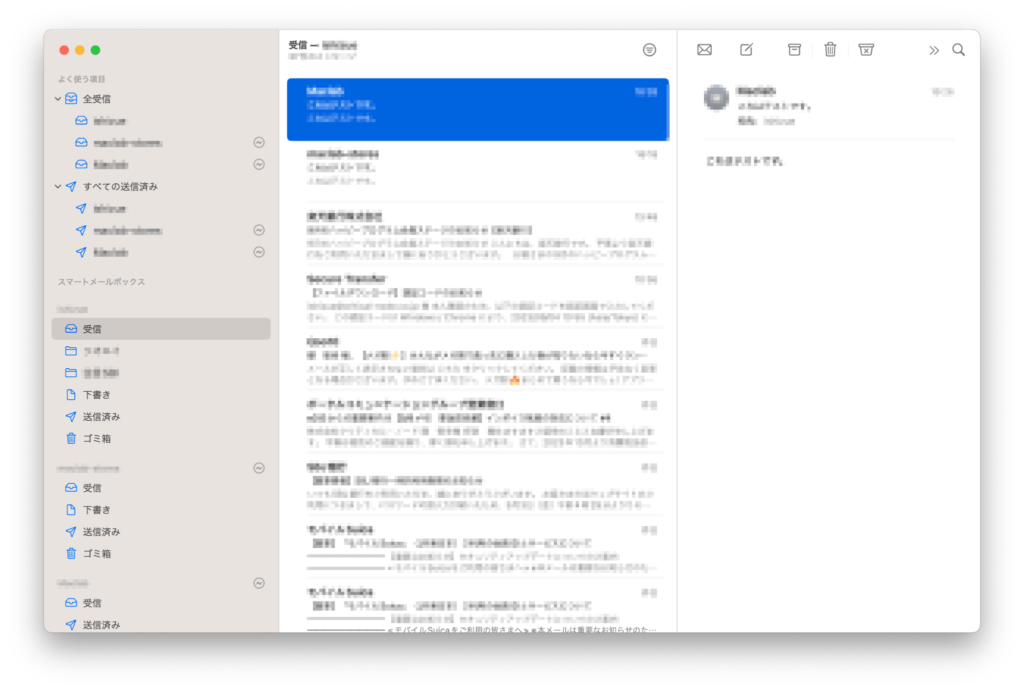The height and width of the screenshot is (690, 1024).
Task: Select the blue highlighted message in list
Action: pos(478,110)
